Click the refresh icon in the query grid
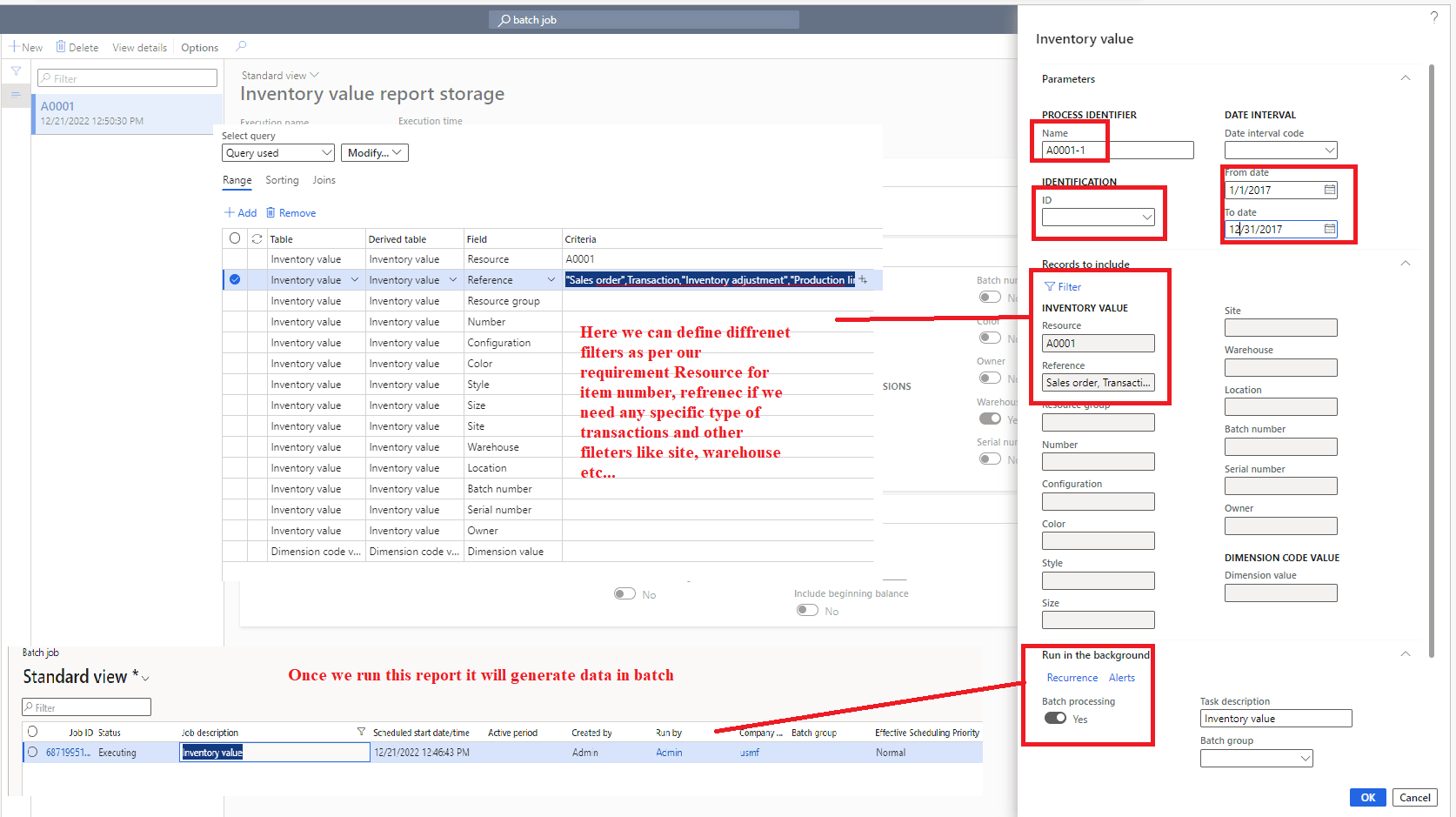 point(257,238)
